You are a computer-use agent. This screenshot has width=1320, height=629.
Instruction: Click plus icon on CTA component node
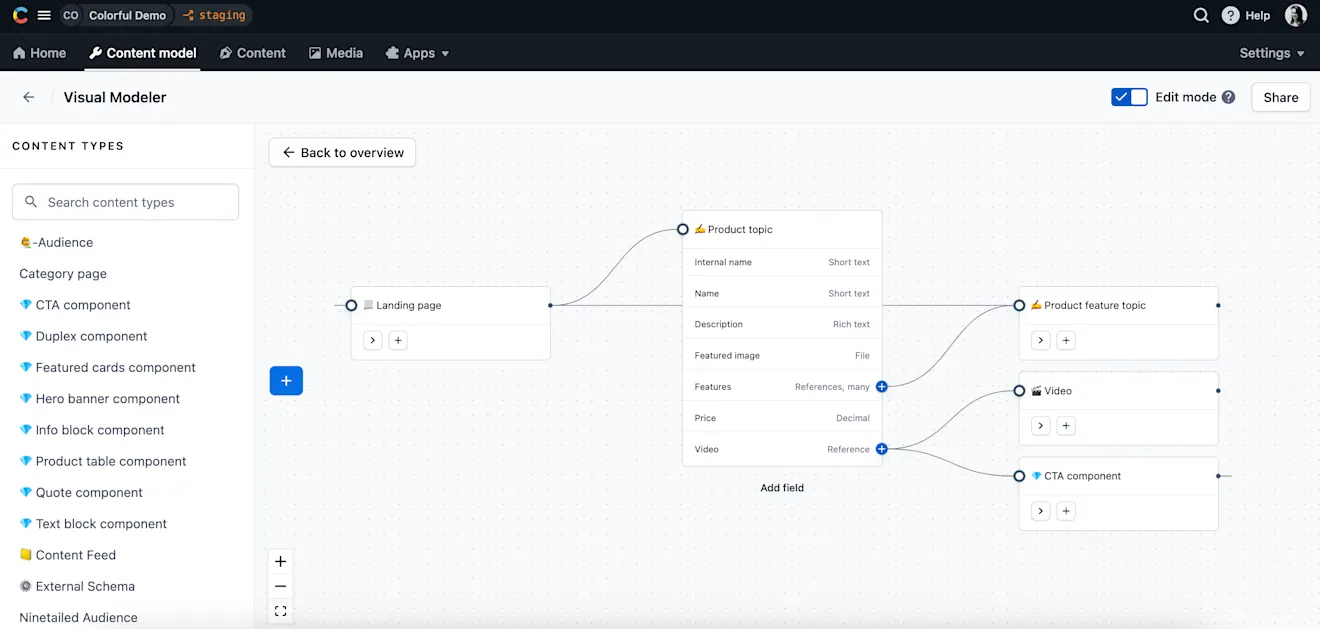point(1066,511)
